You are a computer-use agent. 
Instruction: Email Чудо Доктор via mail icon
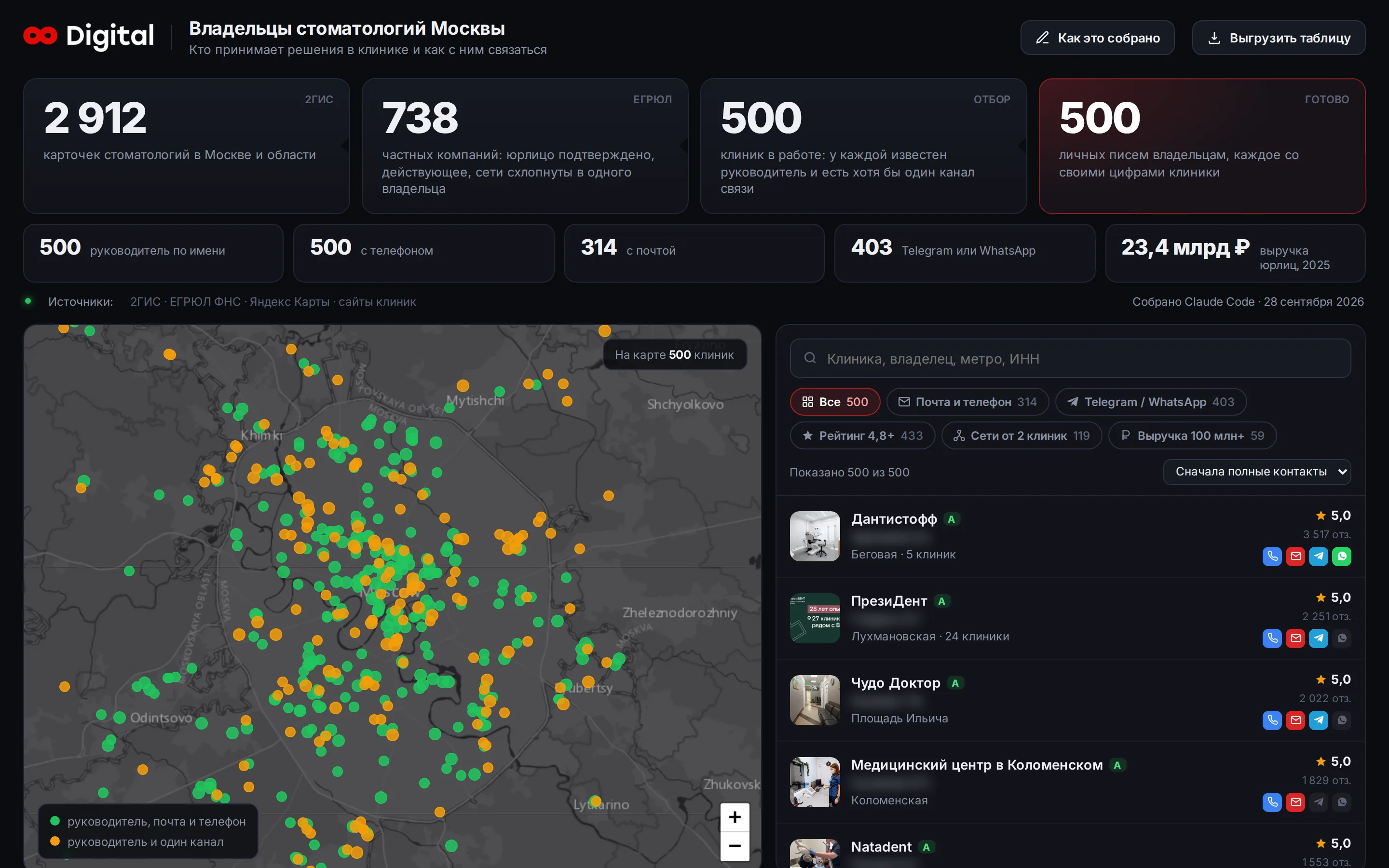point(1295,720)
